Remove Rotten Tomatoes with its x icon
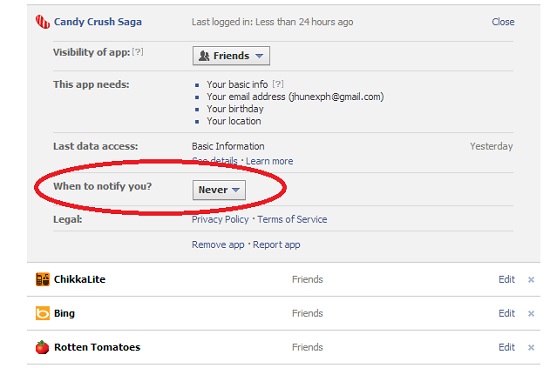 pyautogui.click(x=531, y=347)
